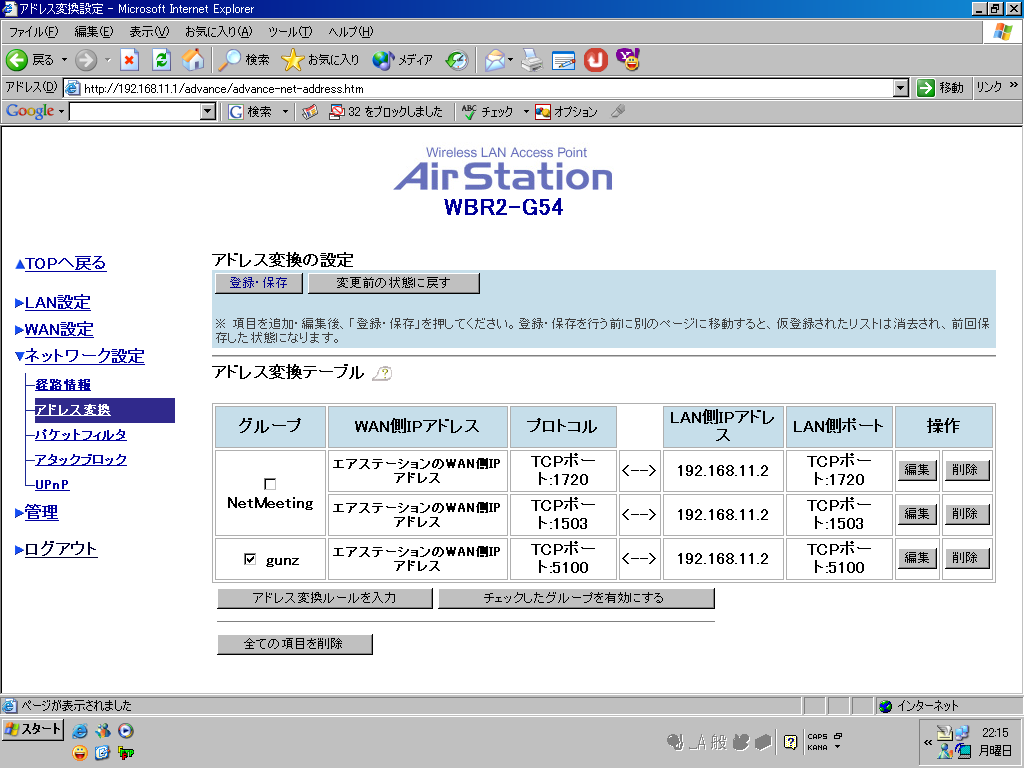Open the アタックブロック link
Screen dimensions: 1024x768
pos(81,460)
